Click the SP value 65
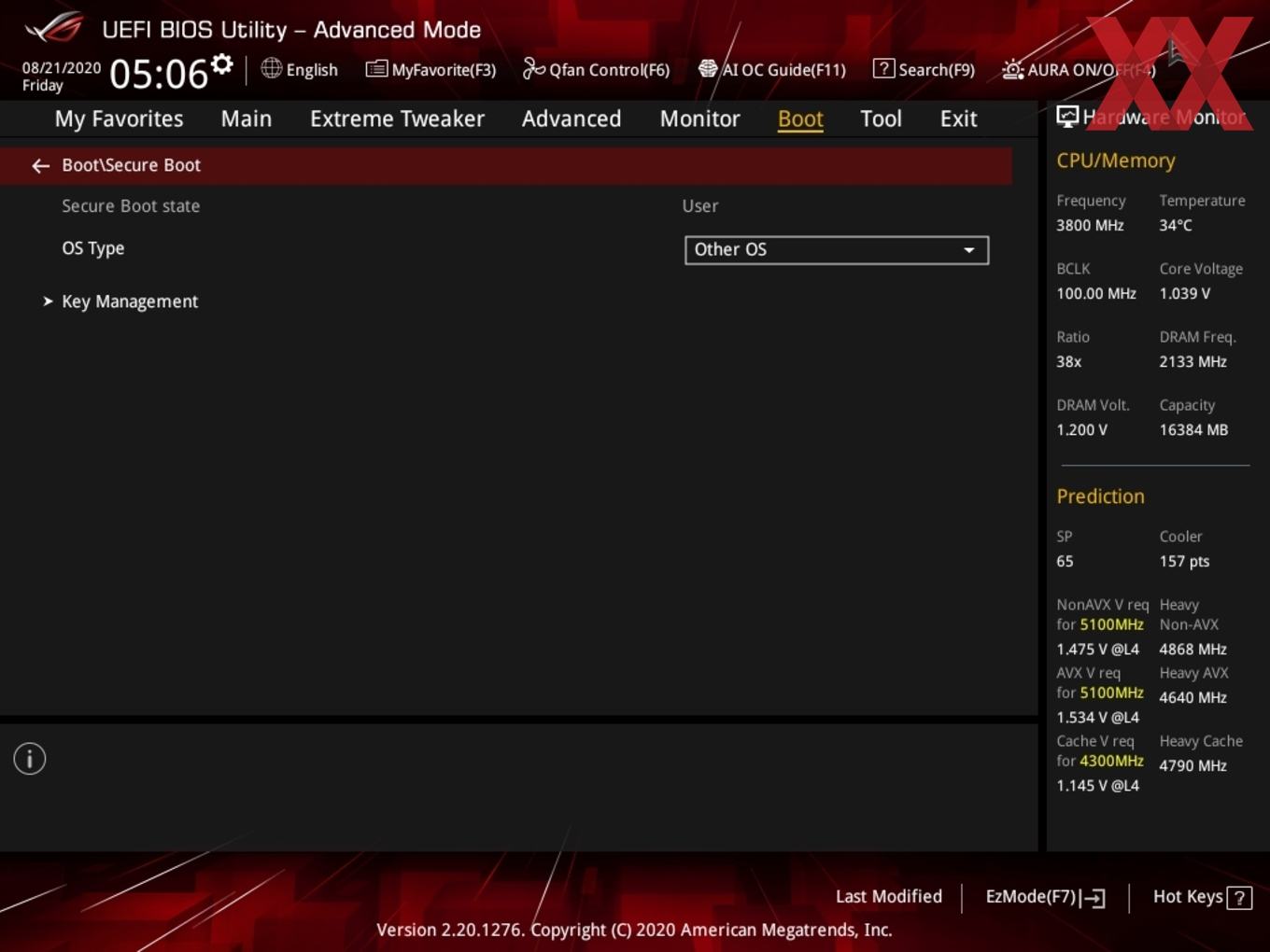1270x952 pixels. 1065,562
